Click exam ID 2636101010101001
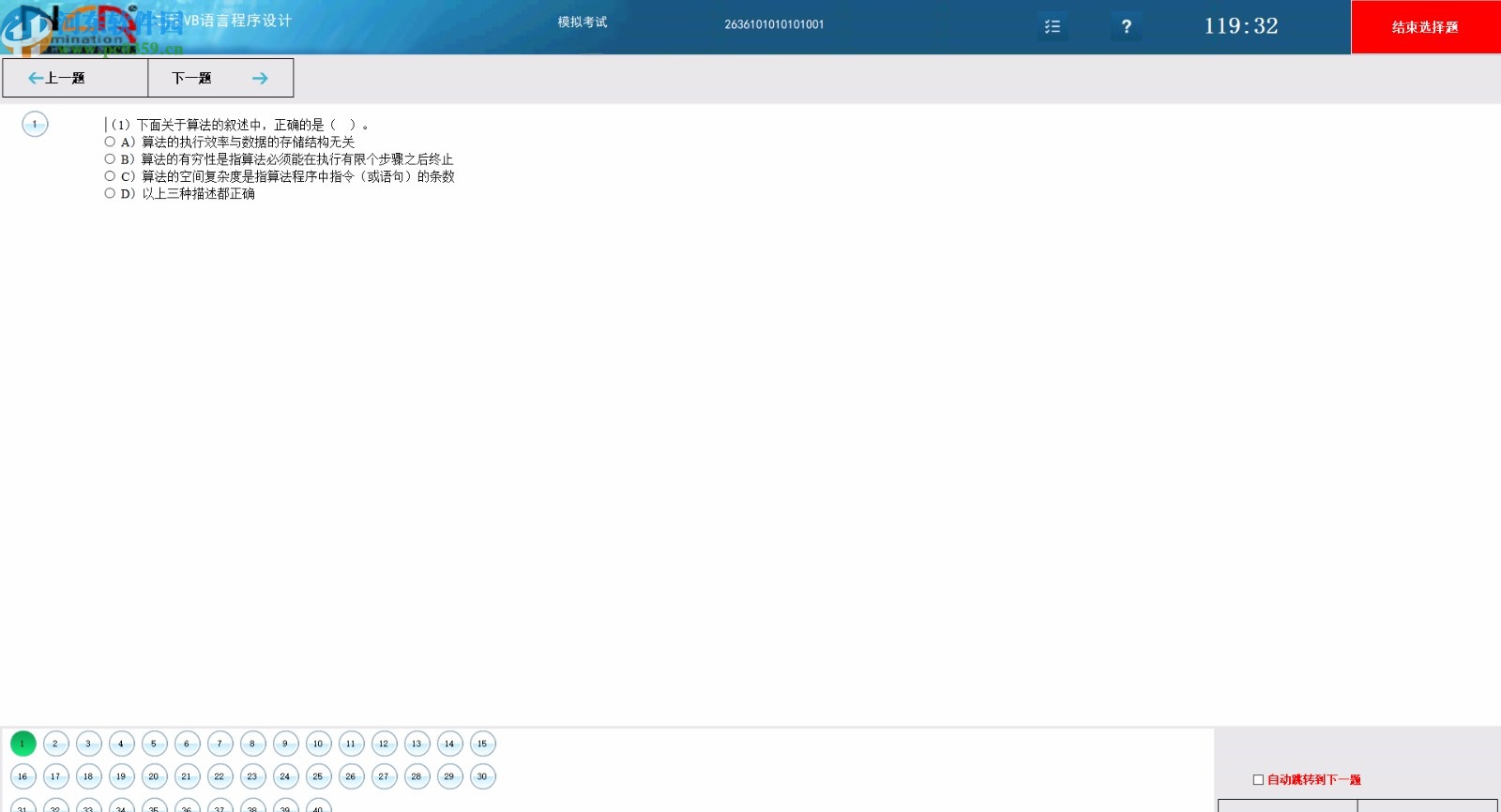Screen dimensions: 1501x812 click(774, 24)
